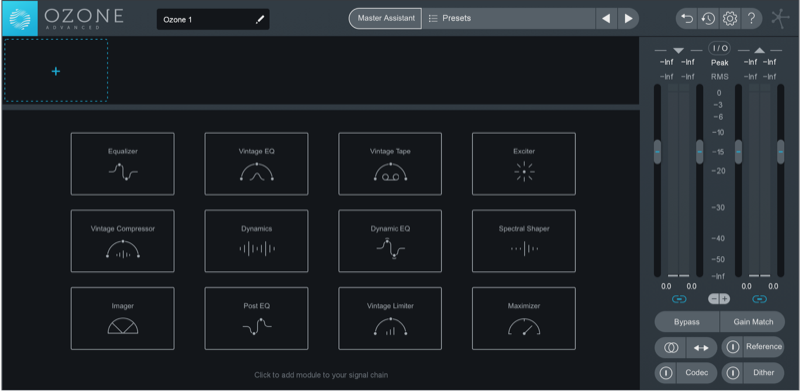This screenshot has height=391, width=800.
Task: Go to previous preset arrow
Action: click(x=606, y=19)
